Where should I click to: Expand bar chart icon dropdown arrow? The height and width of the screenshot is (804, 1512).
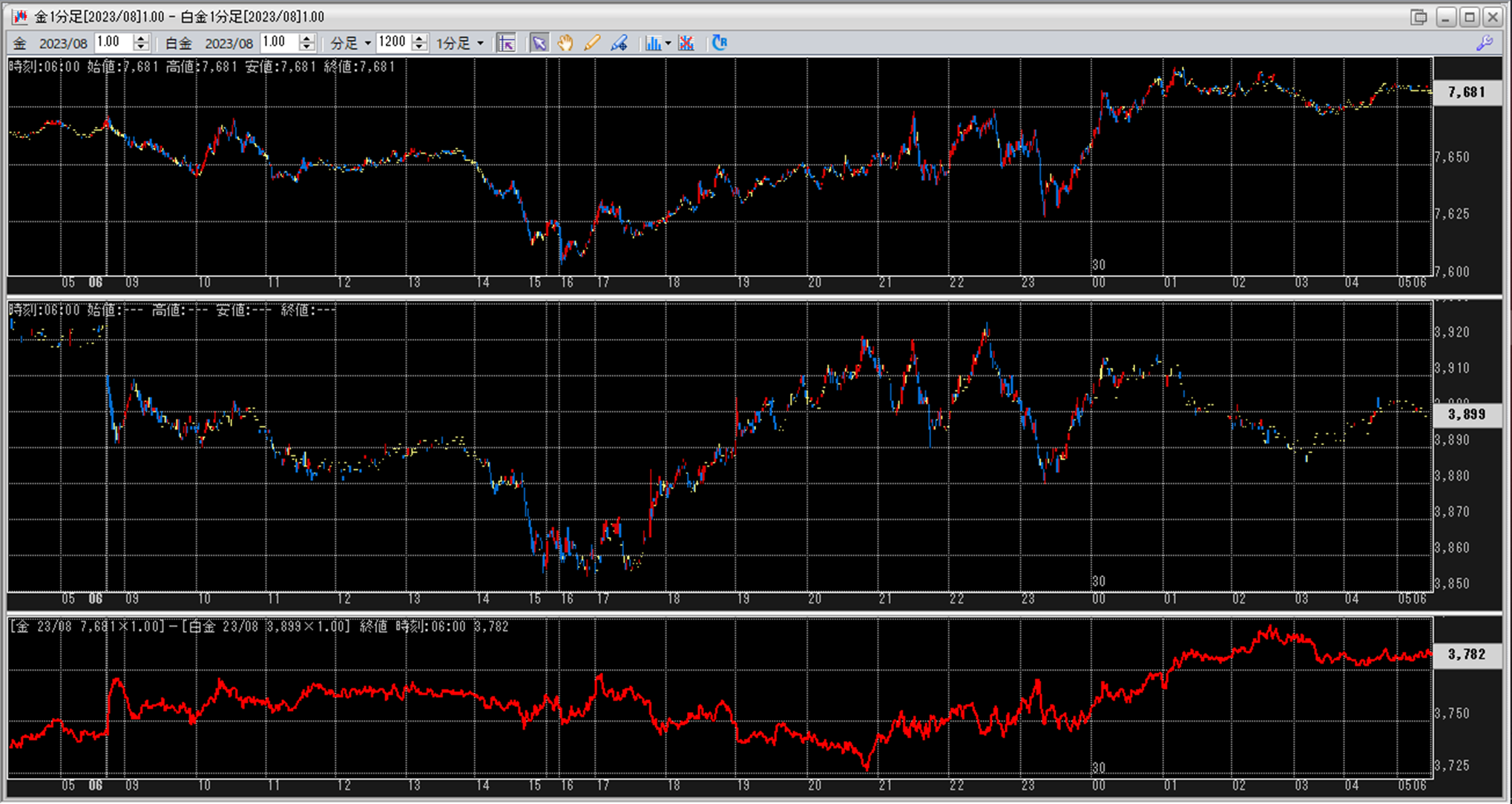(668, 43)
